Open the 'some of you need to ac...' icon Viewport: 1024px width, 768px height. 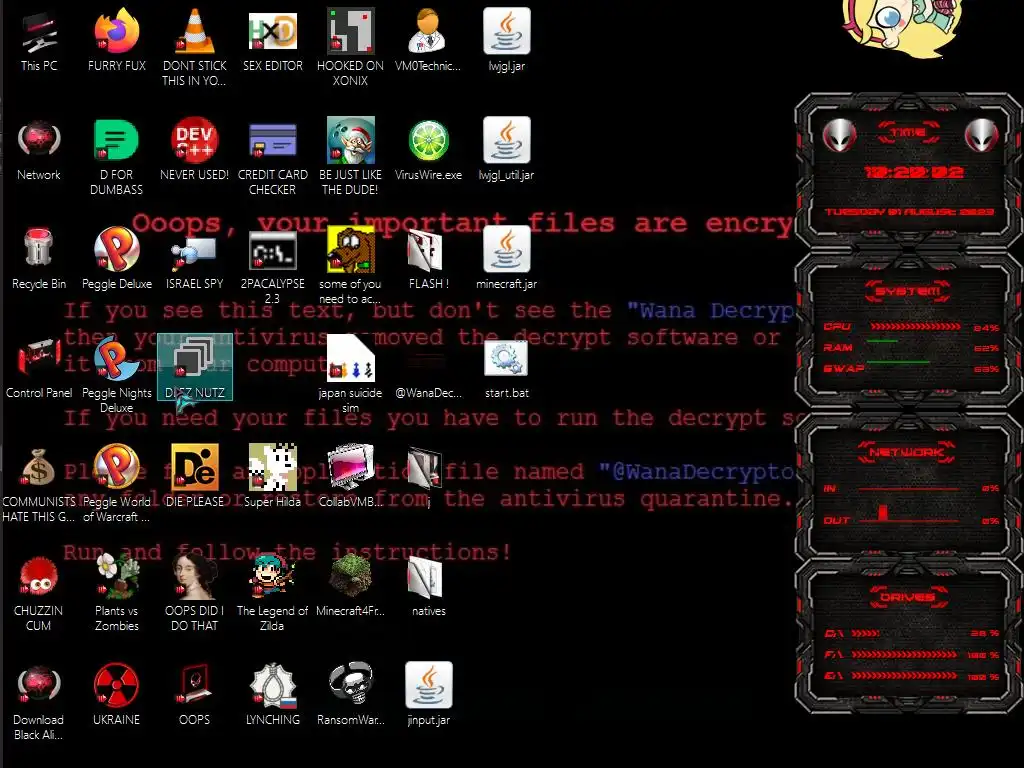(x=351, y=266)
